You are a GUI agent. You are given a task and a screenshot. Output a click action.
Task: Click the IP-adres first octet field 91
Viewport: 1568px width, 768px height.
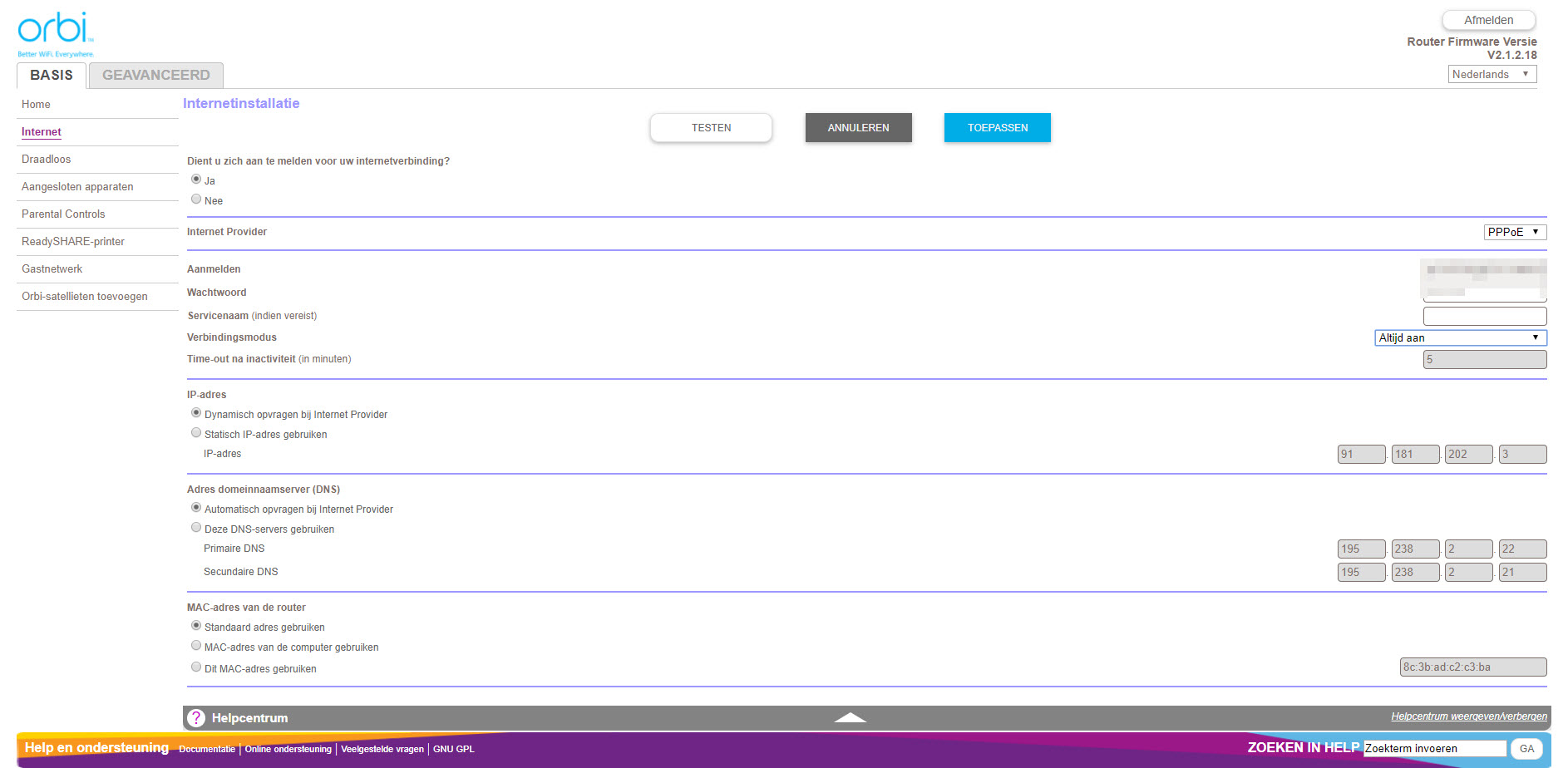[x=1362, y=455]
